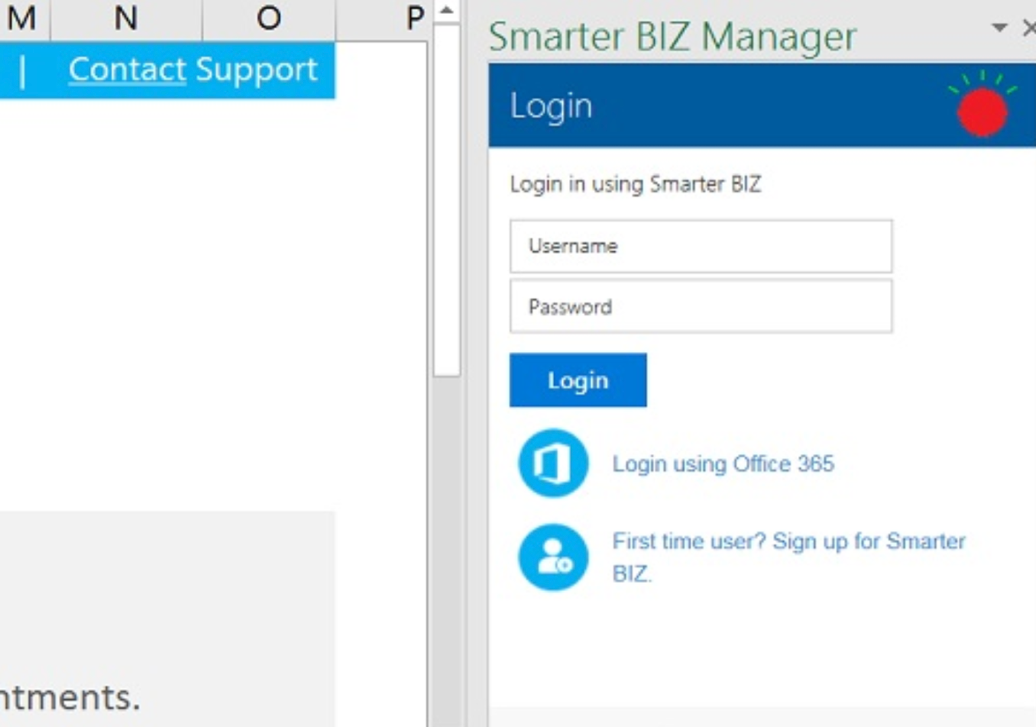The width and height of the screenshot is (1036, 727).
Task: Focus the Password input field
Action: point(700,306)
